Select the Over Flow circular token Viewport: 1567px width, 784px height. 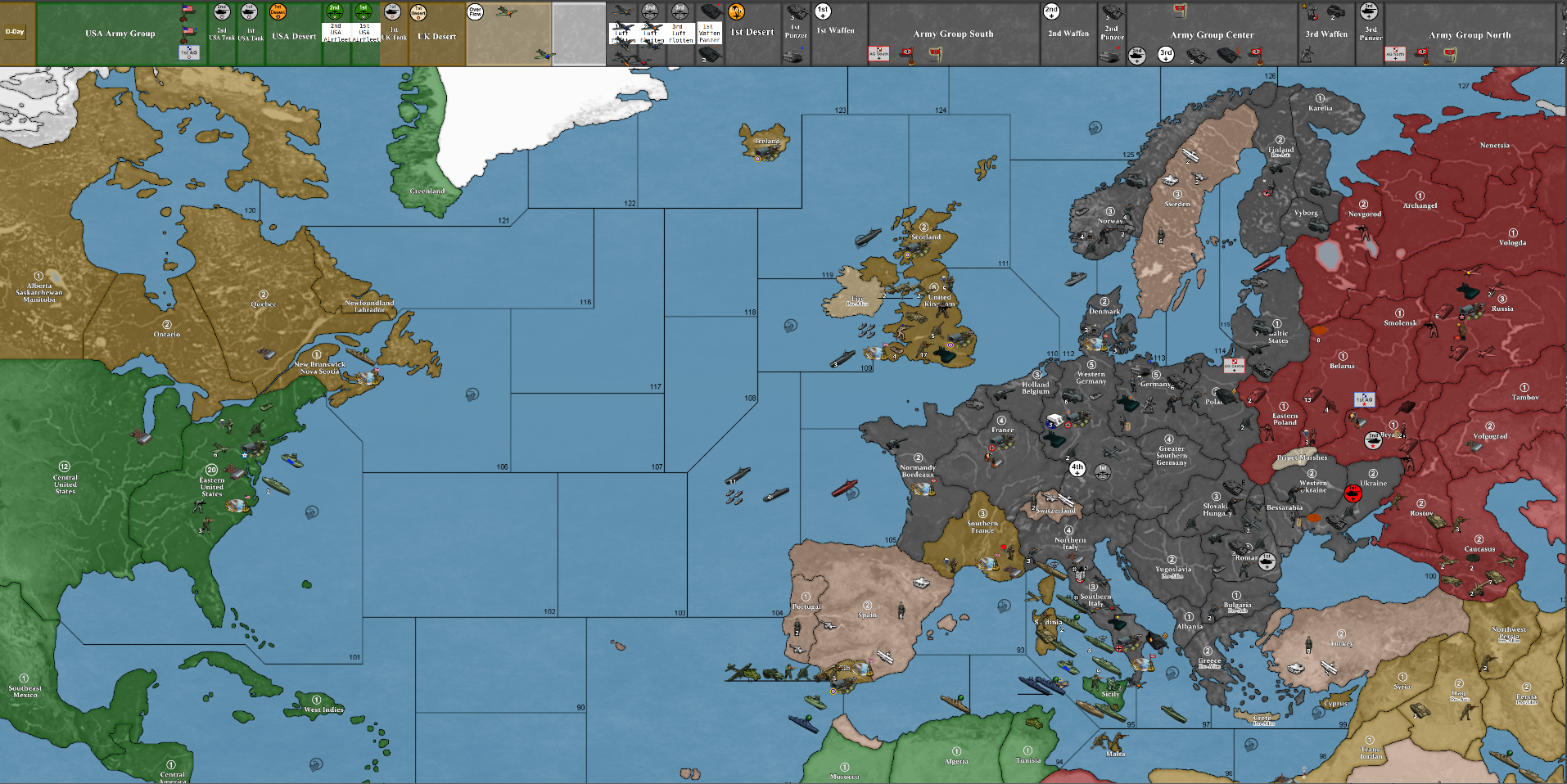[x=475, y=11]
